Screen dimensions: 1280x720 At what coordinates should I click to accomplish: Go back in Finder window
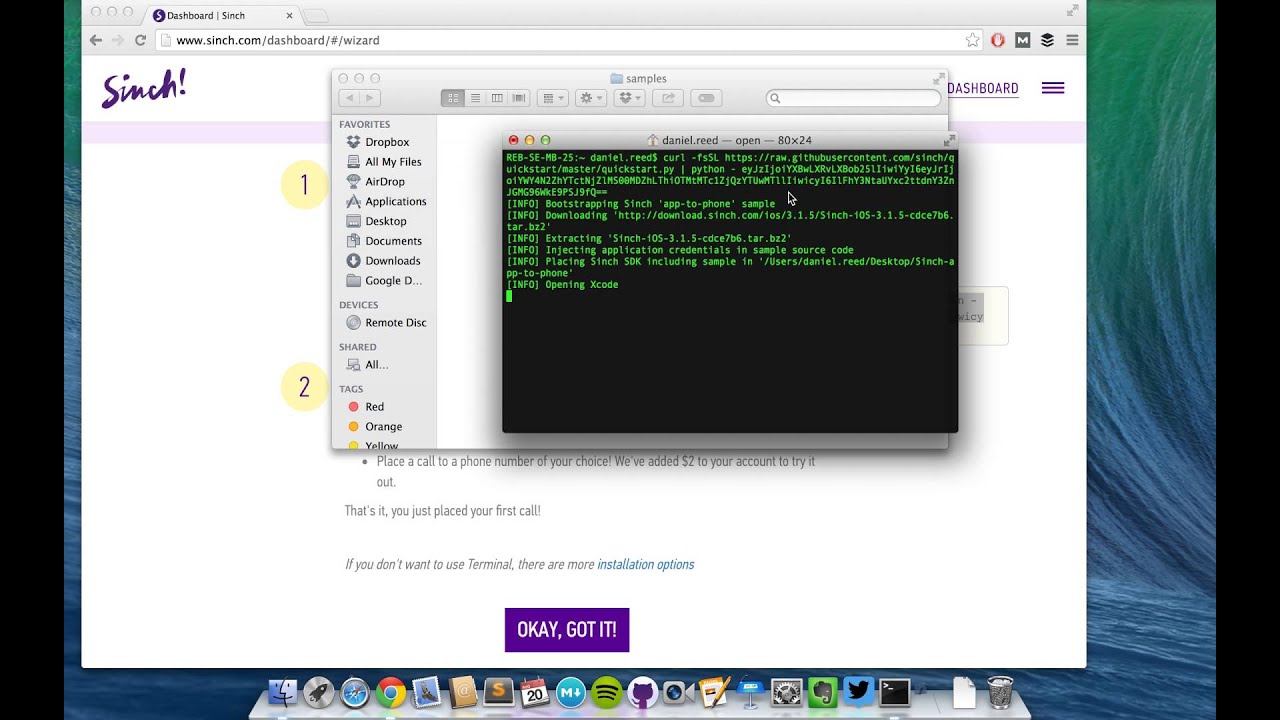(349, 98)
